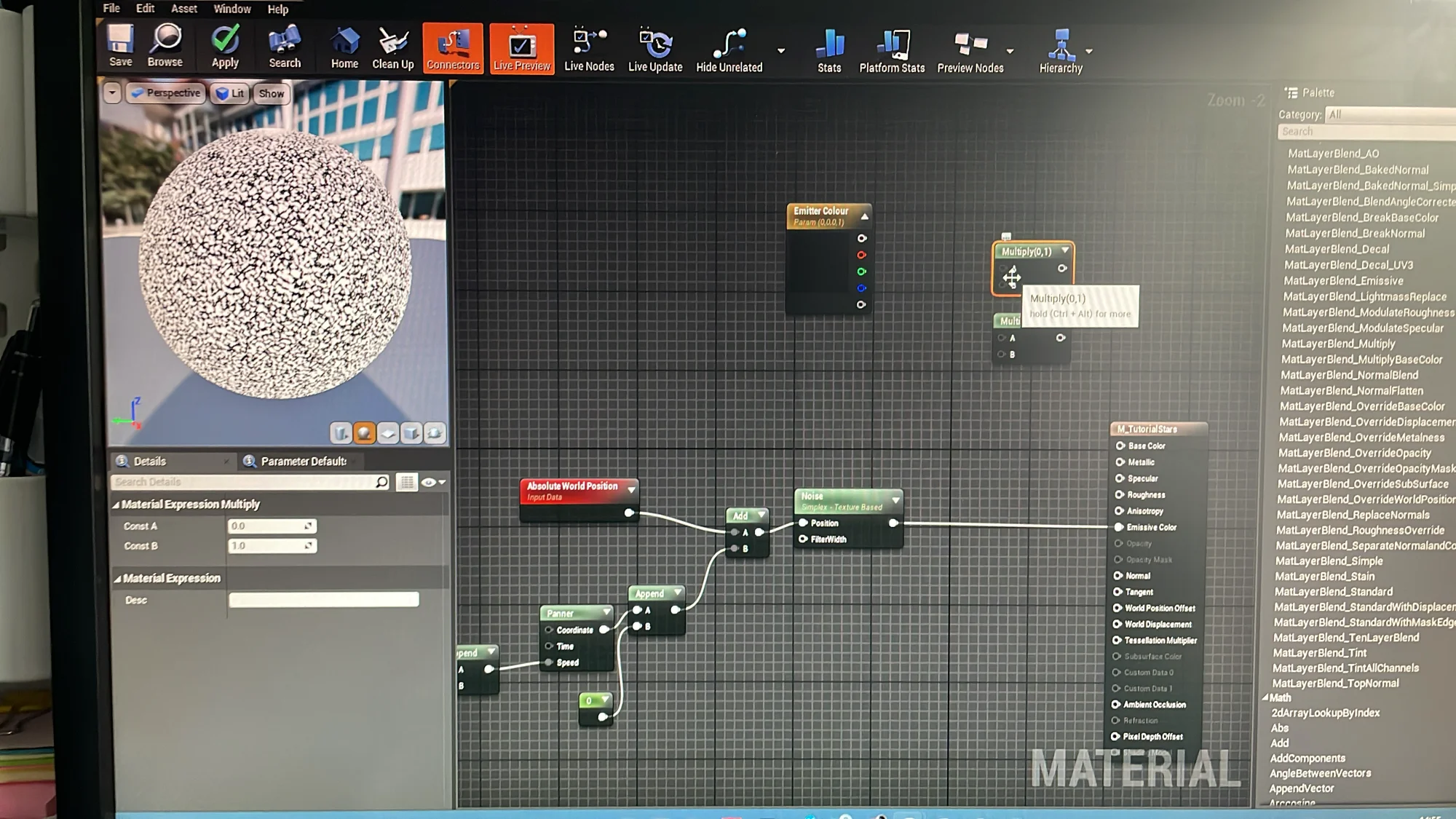Collapse the Material Expression section
Screen dimensions: 1456x819
tap(117, 579)
